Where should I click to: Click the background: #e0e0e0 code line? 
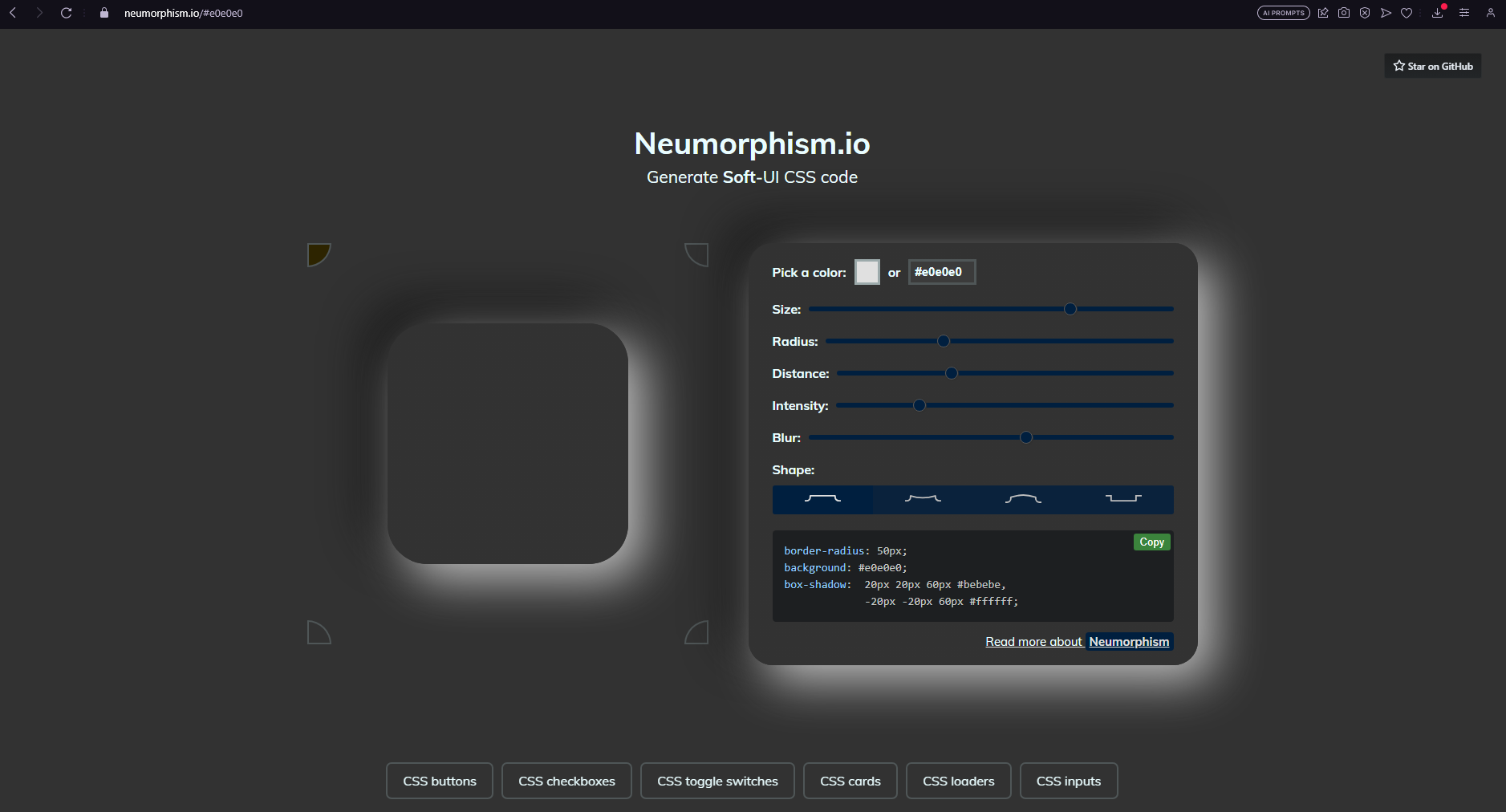click(846, 568)
